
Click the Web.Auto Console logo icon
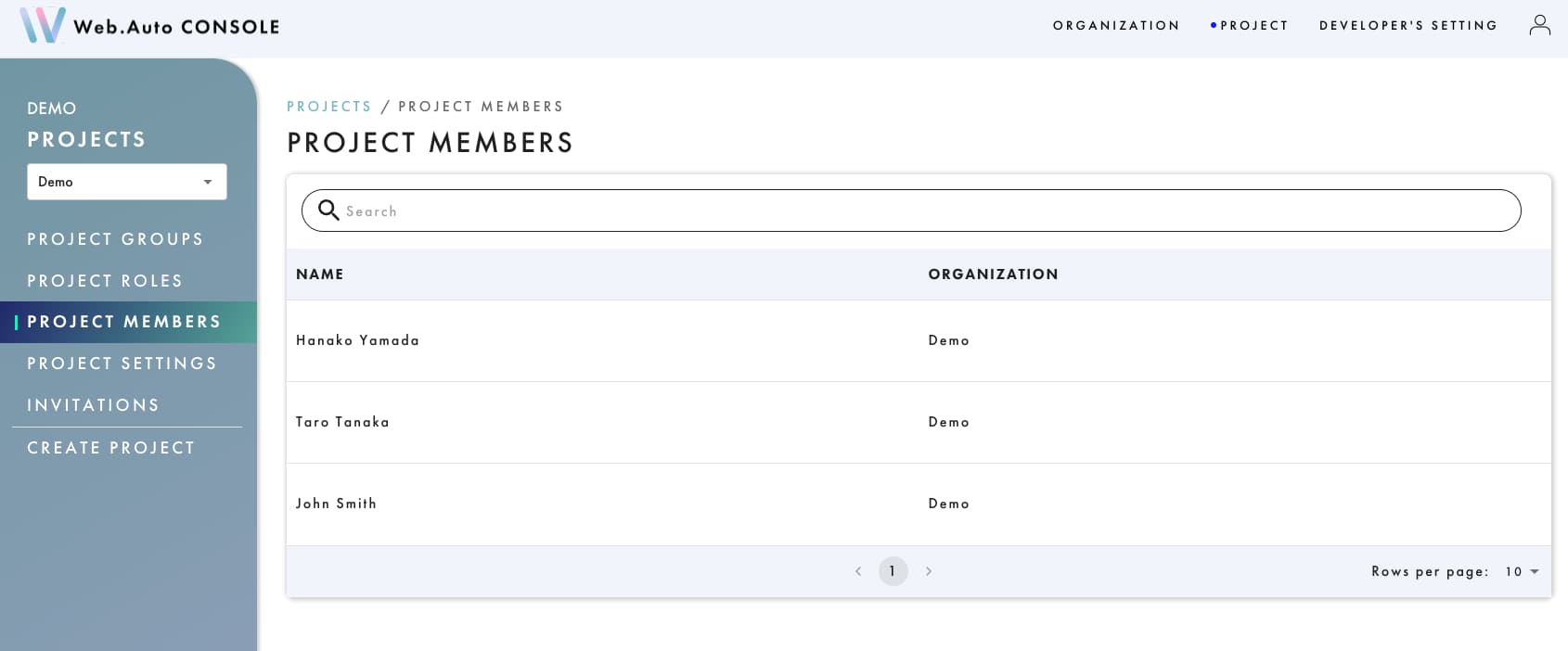coord(43,25)
